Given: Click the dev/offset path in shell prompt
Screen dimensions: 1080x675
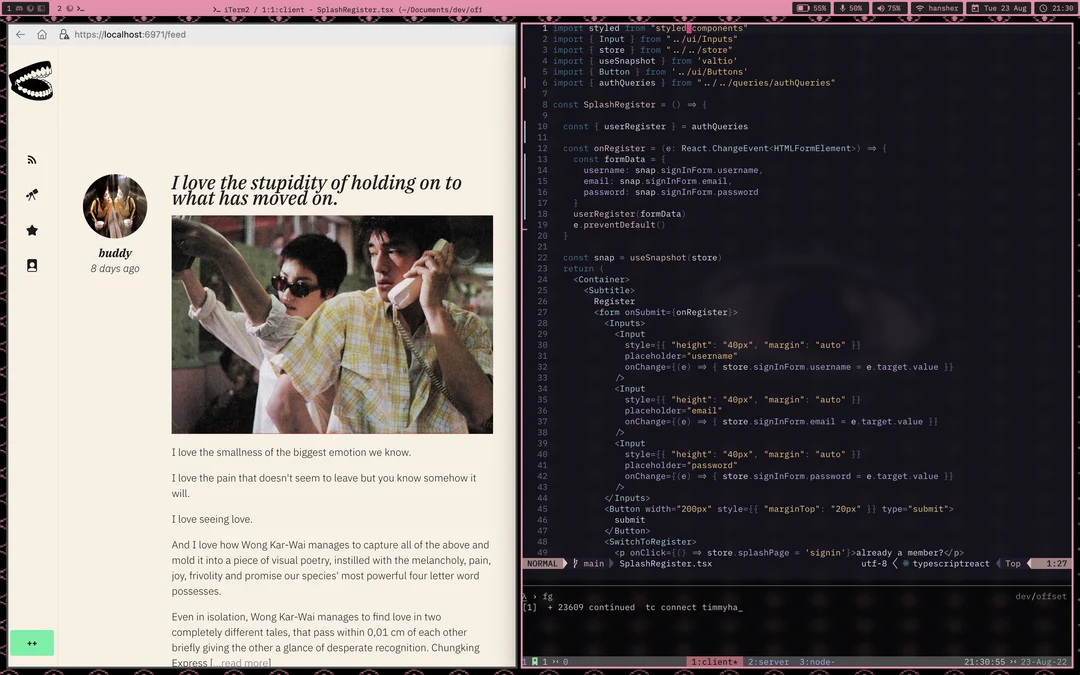Looking at the screenshot, I should (1040, 596).
